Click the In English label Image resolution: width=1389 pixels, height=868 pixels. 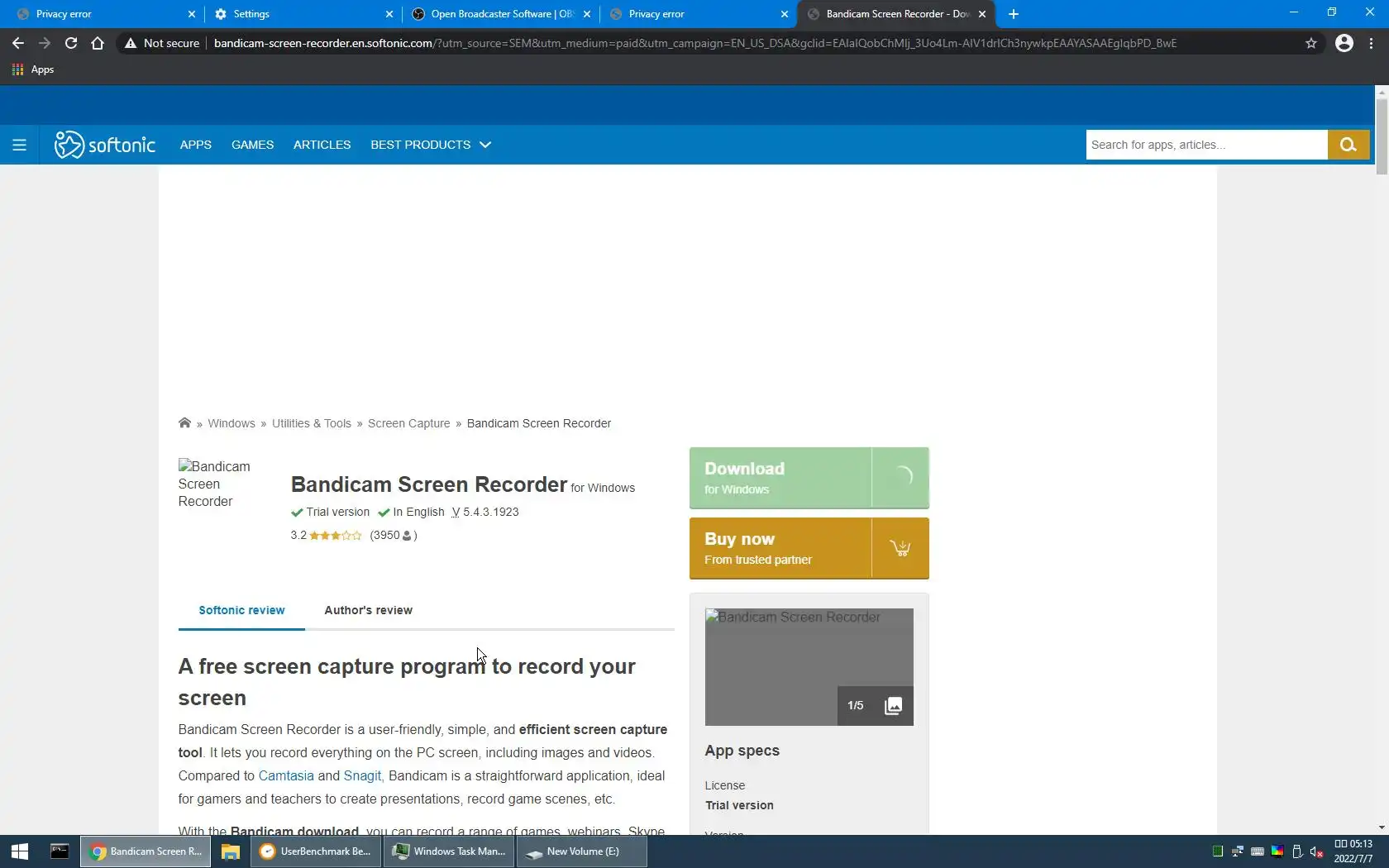coord(418,512)
